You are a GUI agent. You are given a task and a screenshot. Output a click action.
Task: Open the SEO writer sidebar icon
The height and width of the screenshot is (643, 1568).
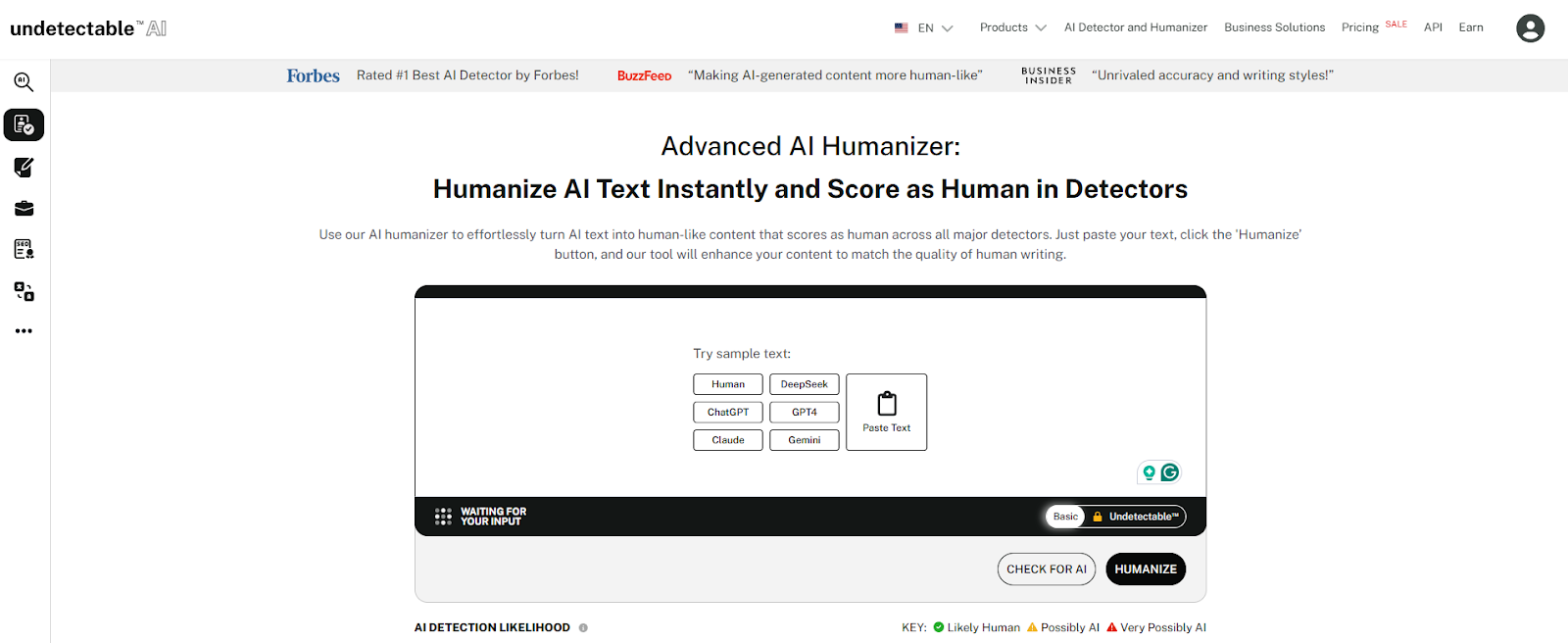click(x=24, y=249)
